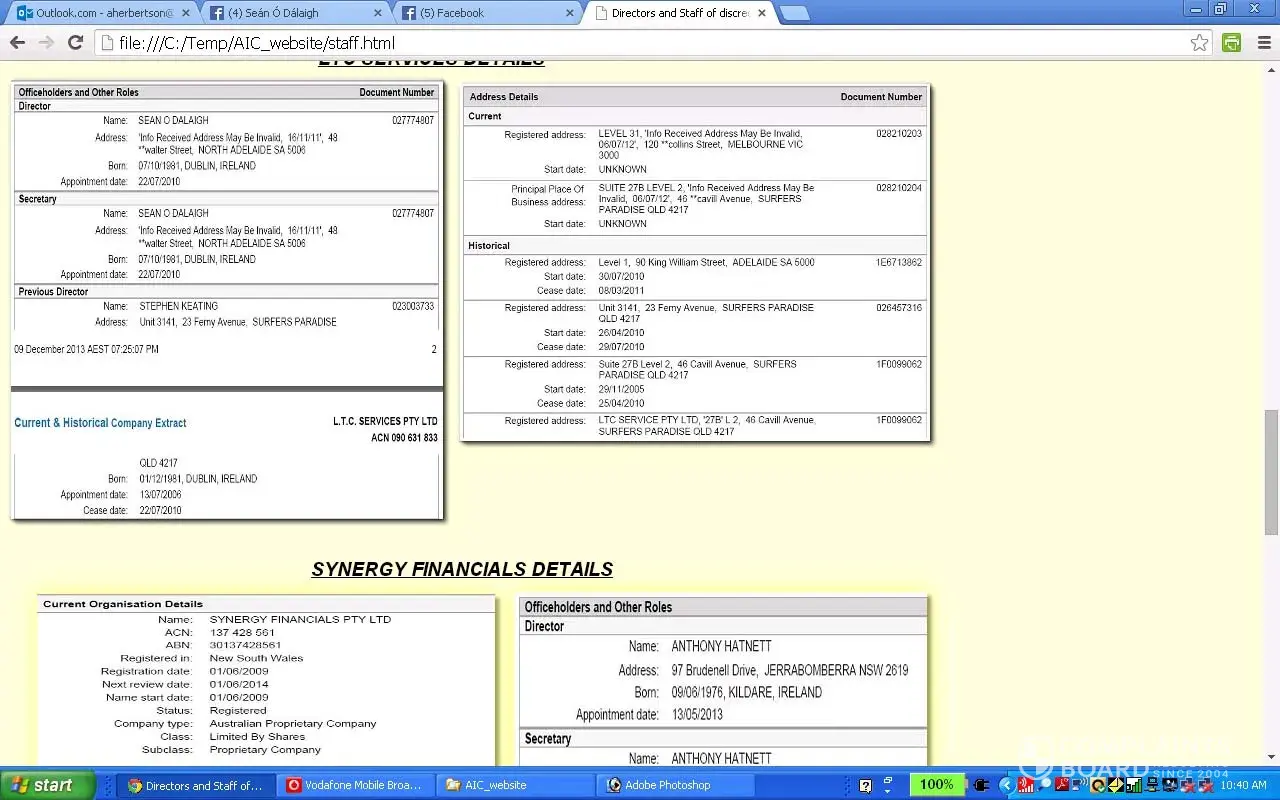Click document number 028210204
The image size is (1280, 800).
coord(899,187)
